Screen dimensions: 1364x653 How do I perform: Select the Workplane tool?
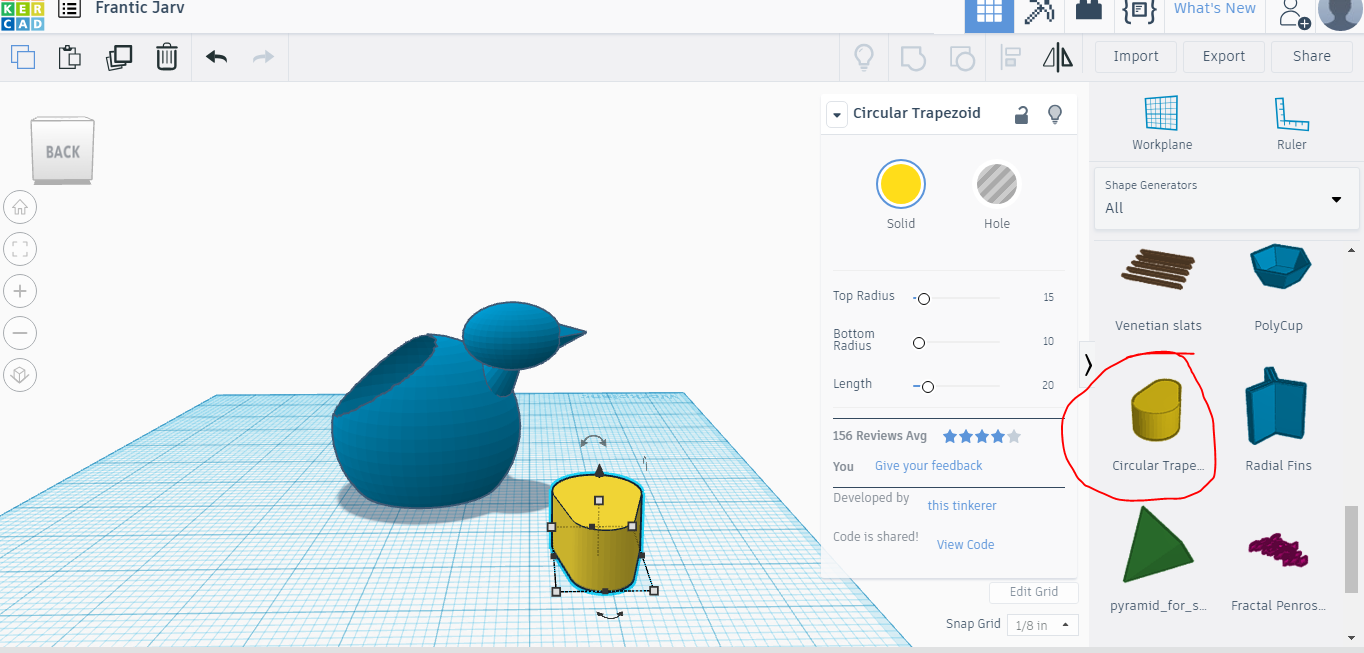[x=1162, y=123]
